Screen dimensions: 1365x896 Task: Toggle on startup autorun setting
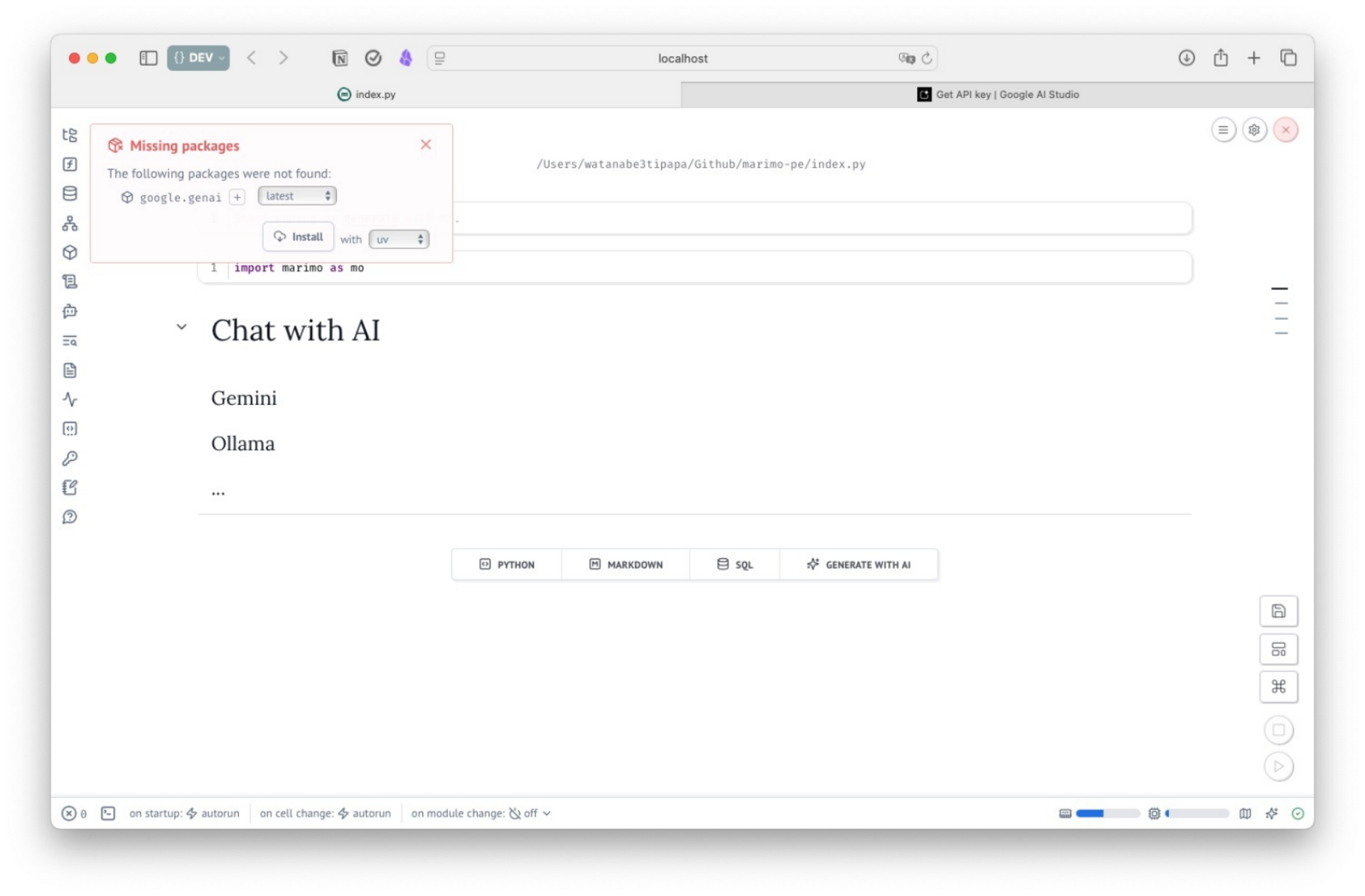pyautogui.click(x=184, y=813)
